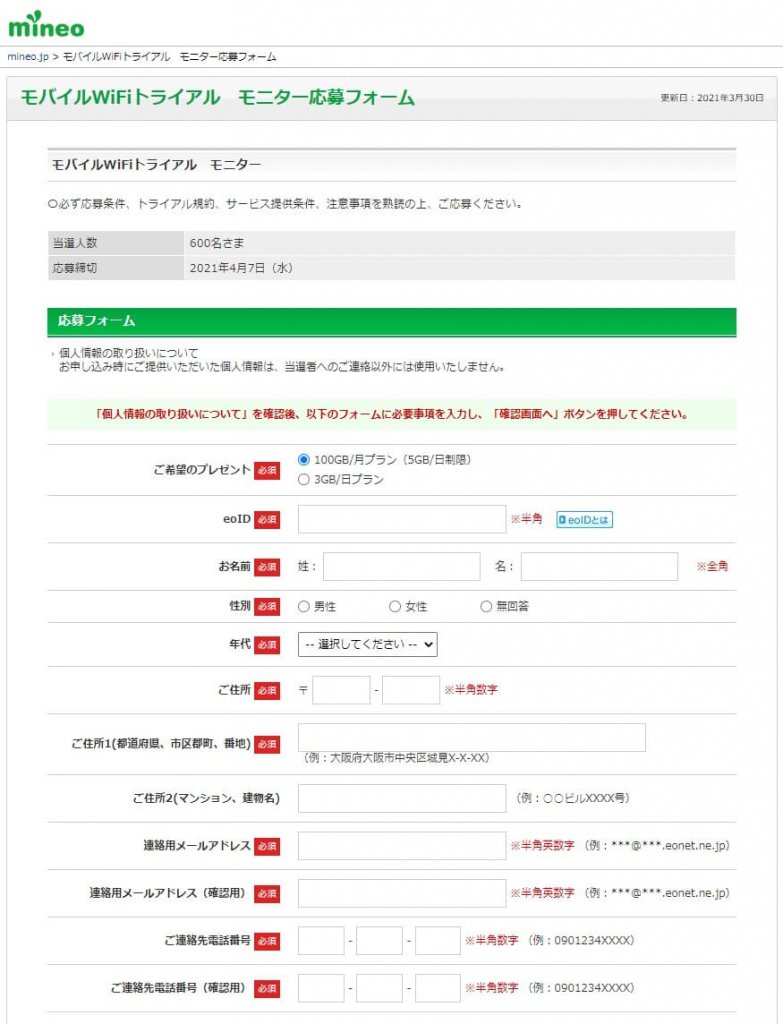
Task: Click the 必須 badge beside ご希望のプレゼント
Action: tap(266, 470)
